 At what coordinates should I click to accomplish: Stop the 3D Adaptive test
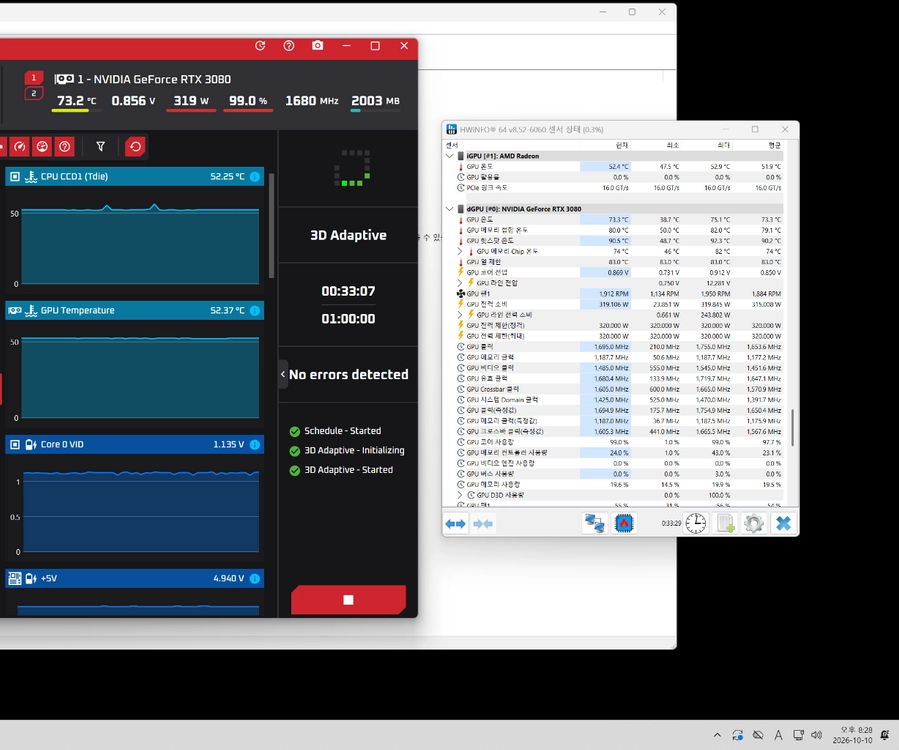point(348,600)
